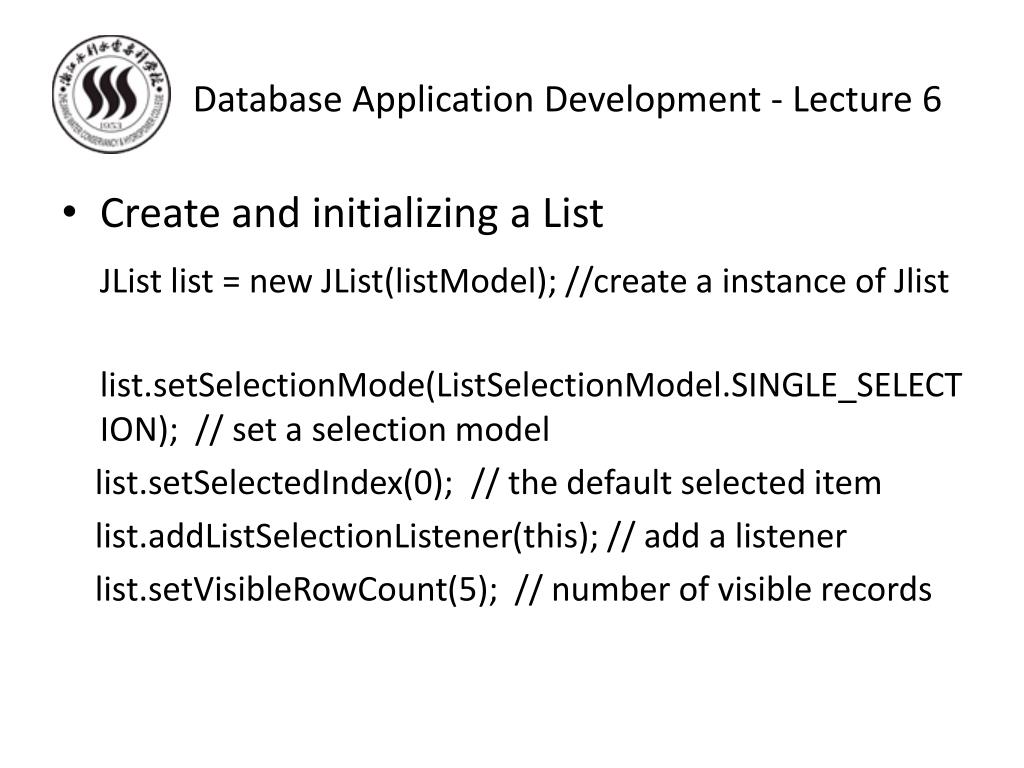Image resolution: width=1024 pixels, height=768 pixels.
Task: Click the JList list = new JList line
Action: point(524,281)
